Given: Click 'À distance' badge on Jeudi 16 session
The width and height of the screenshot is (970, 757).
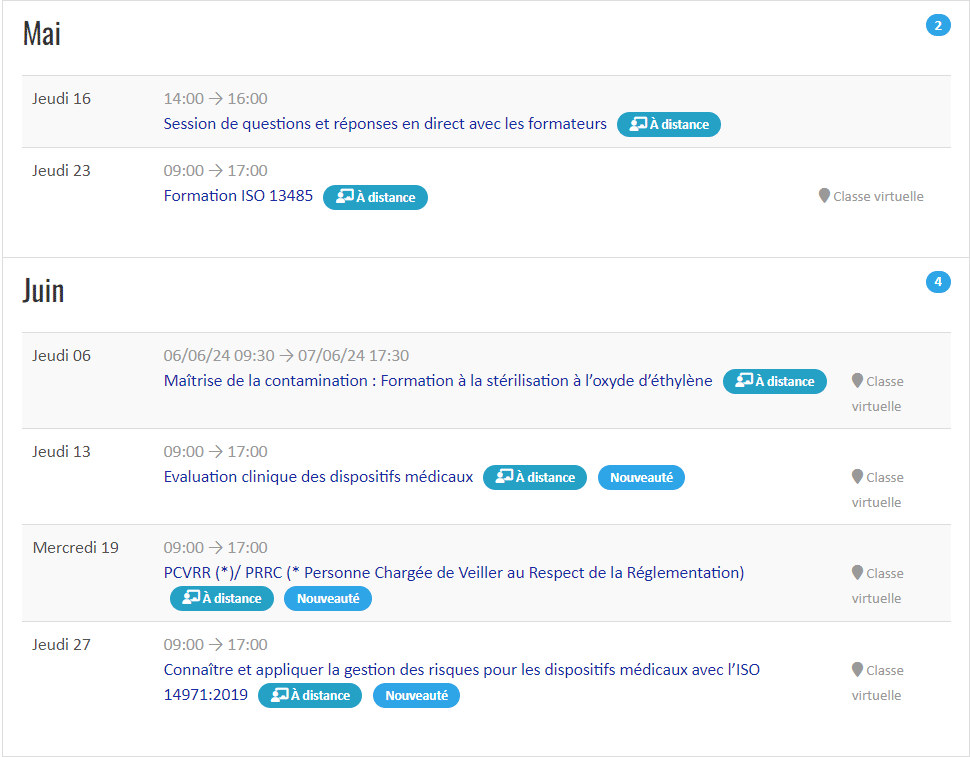Looking at the screenshot, I should [668, 125].
